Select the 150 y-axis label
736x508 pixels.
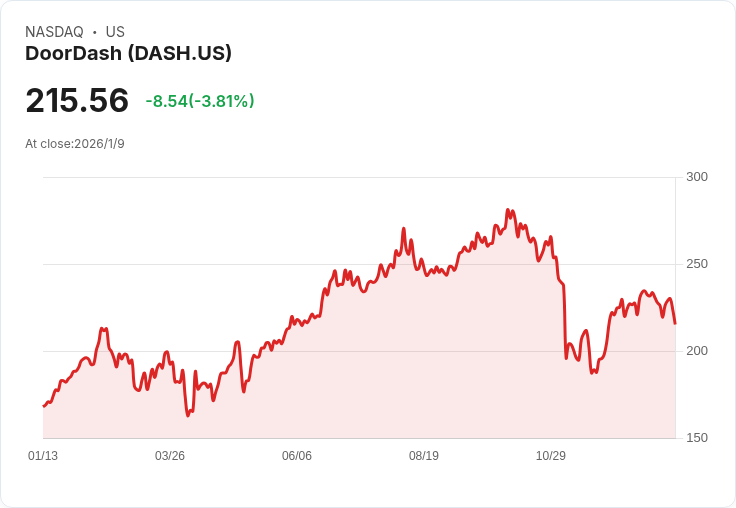pos(697,438)
